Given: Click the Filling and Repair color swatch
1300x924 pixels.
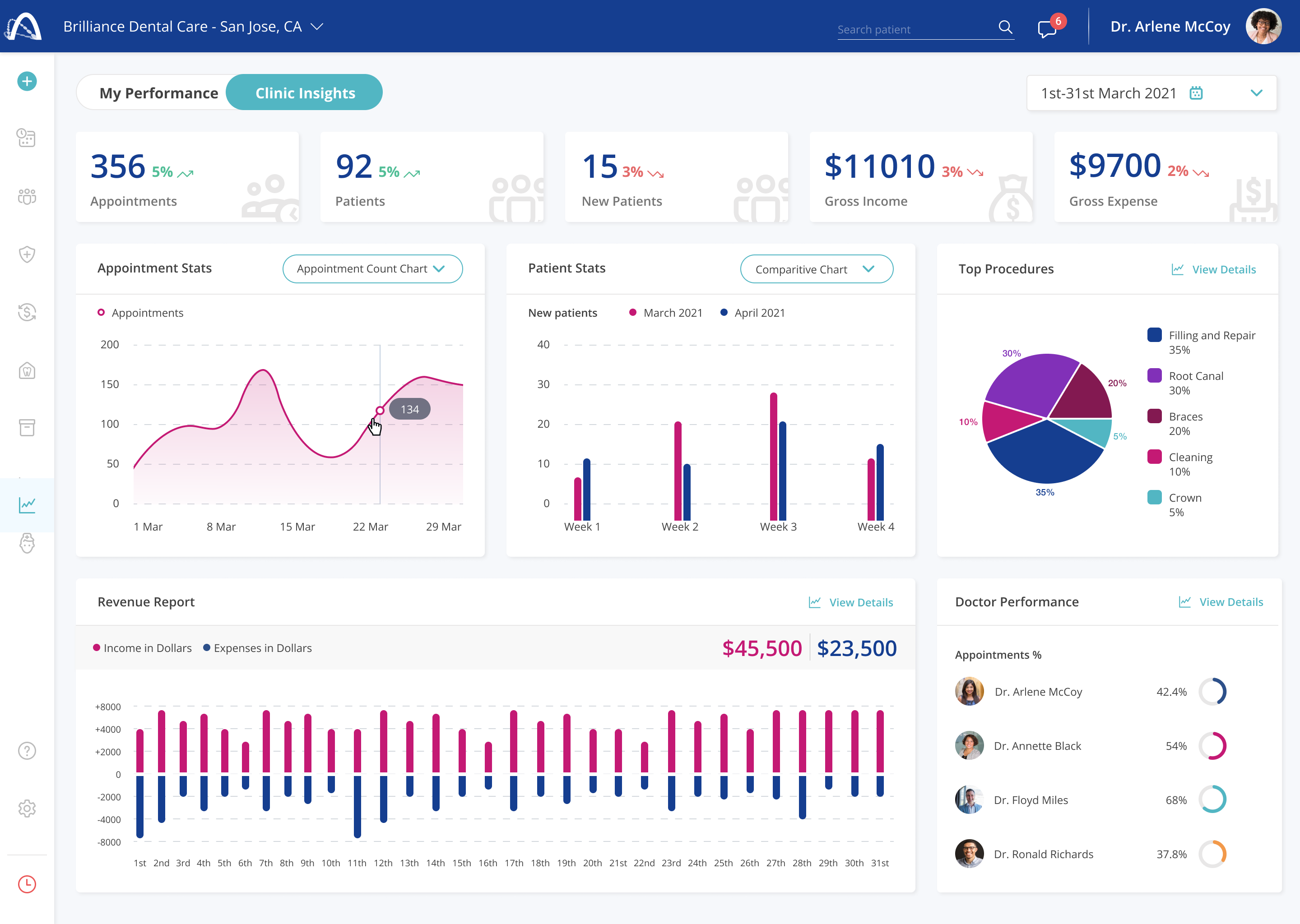Looking at the screenshot, I should [1154, 335].
